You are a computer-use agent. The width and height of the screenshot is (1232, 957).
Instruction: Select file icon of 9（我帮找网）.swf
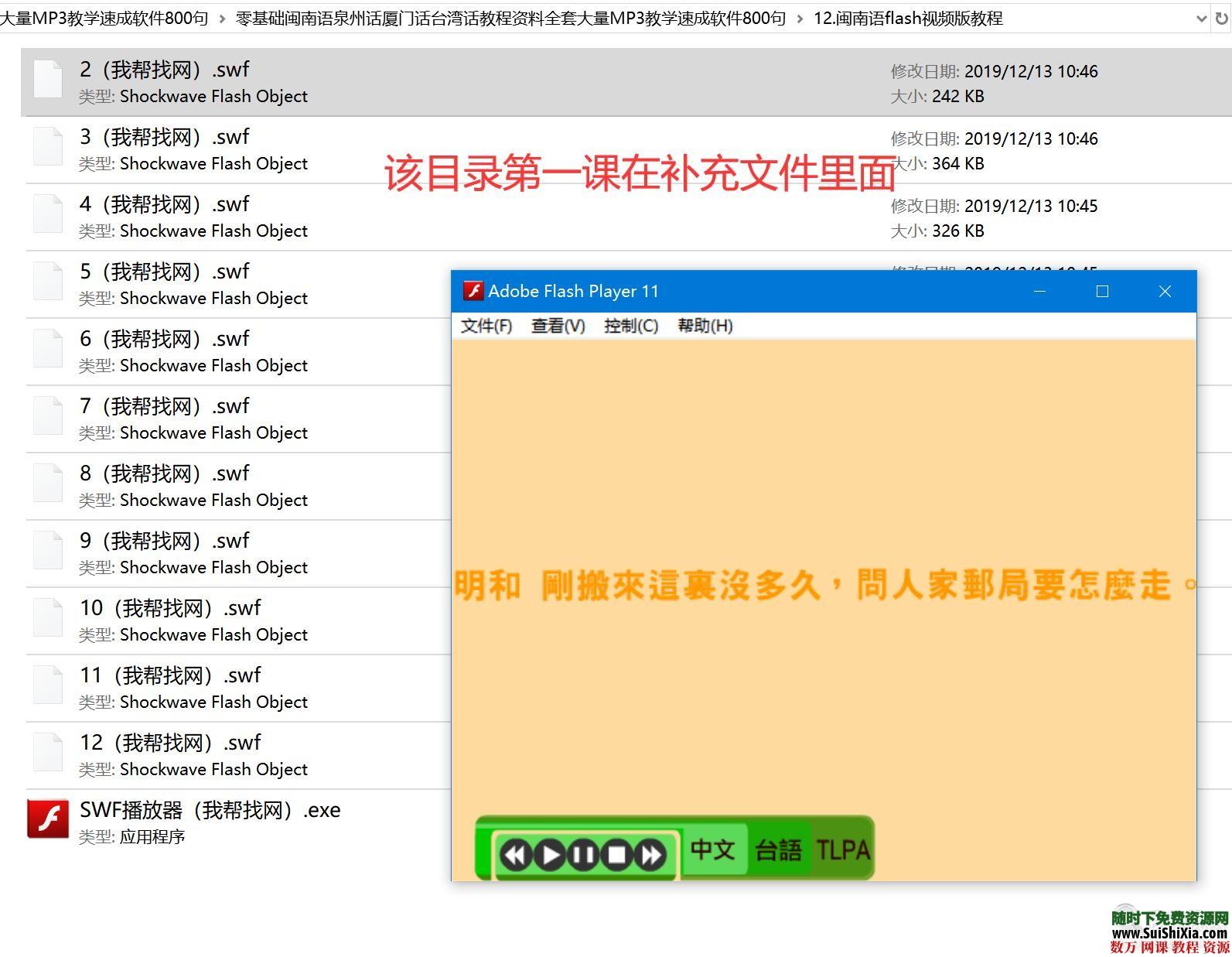48,550
